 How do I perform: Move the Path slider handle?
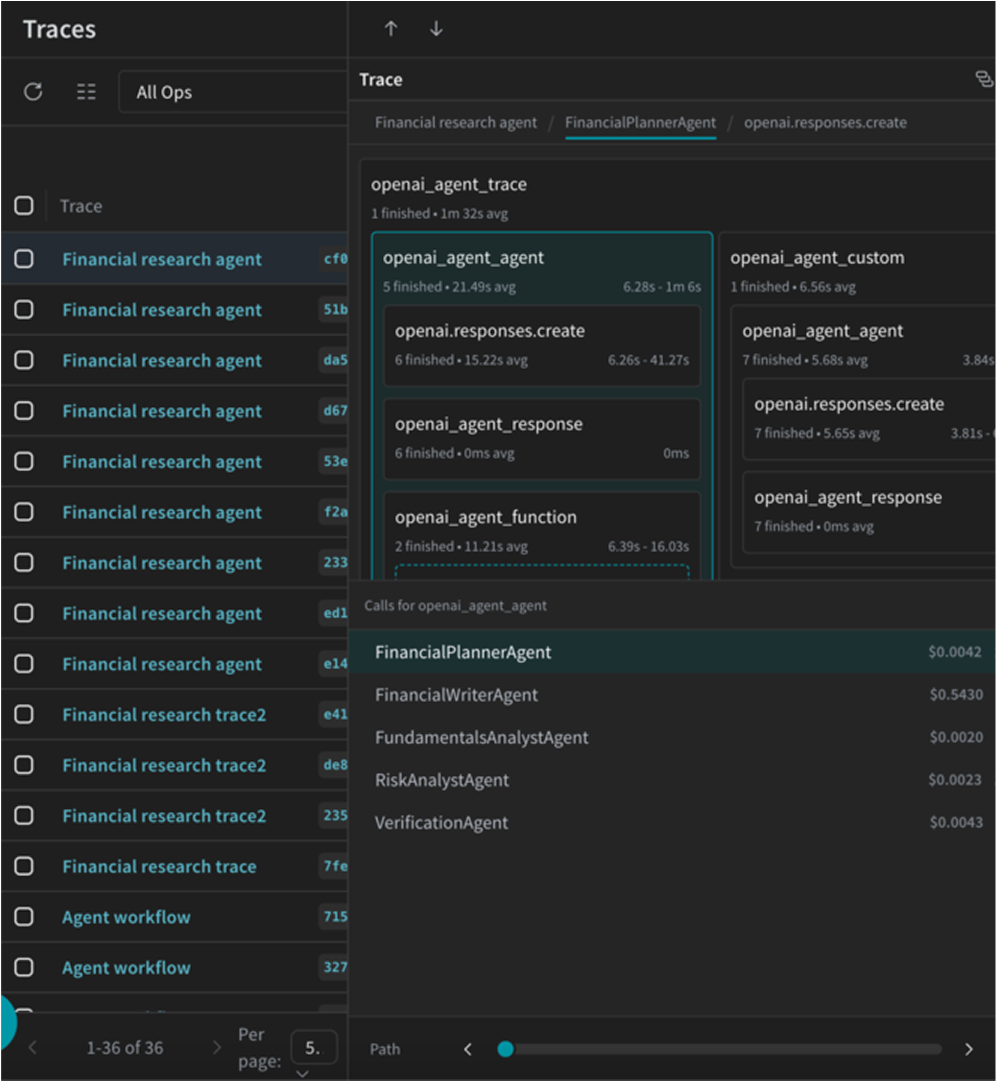(x=505, y=1049)
